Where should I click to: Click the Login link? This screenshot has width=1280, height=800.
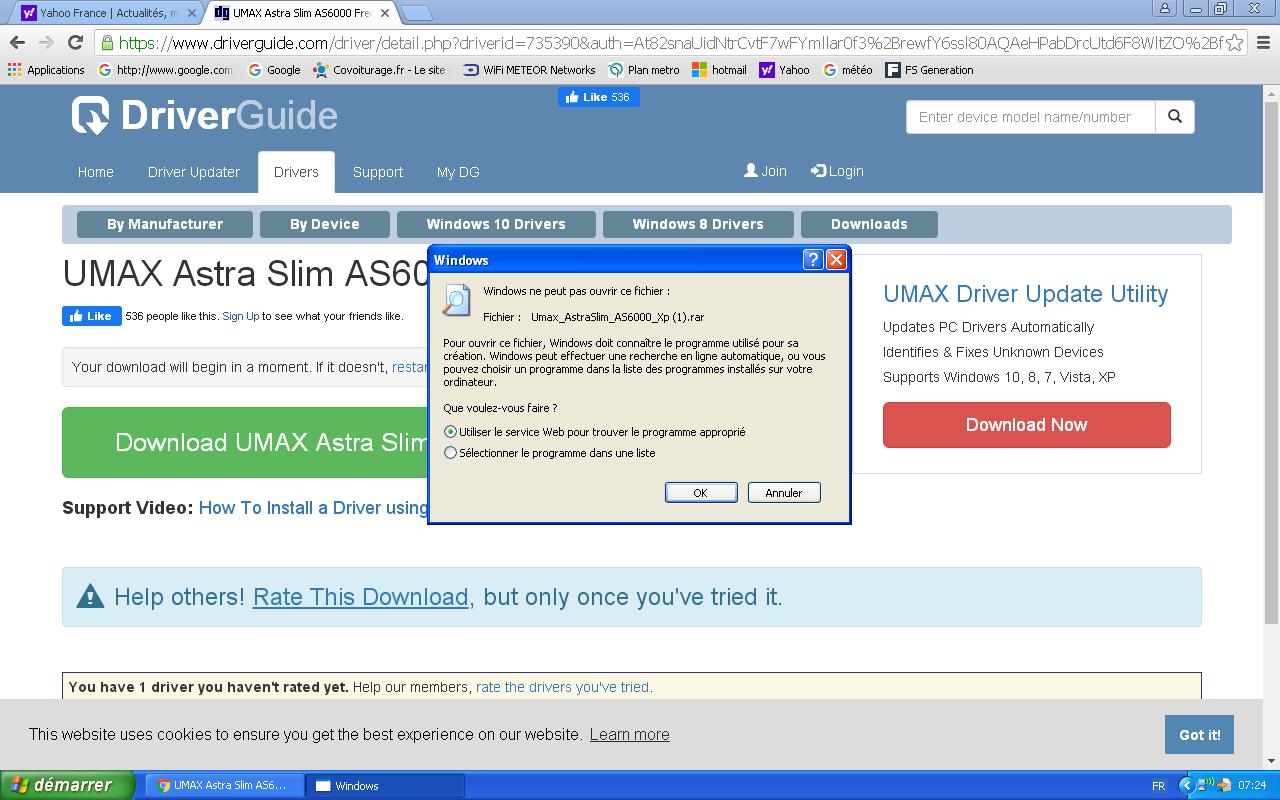coord(837,171)
